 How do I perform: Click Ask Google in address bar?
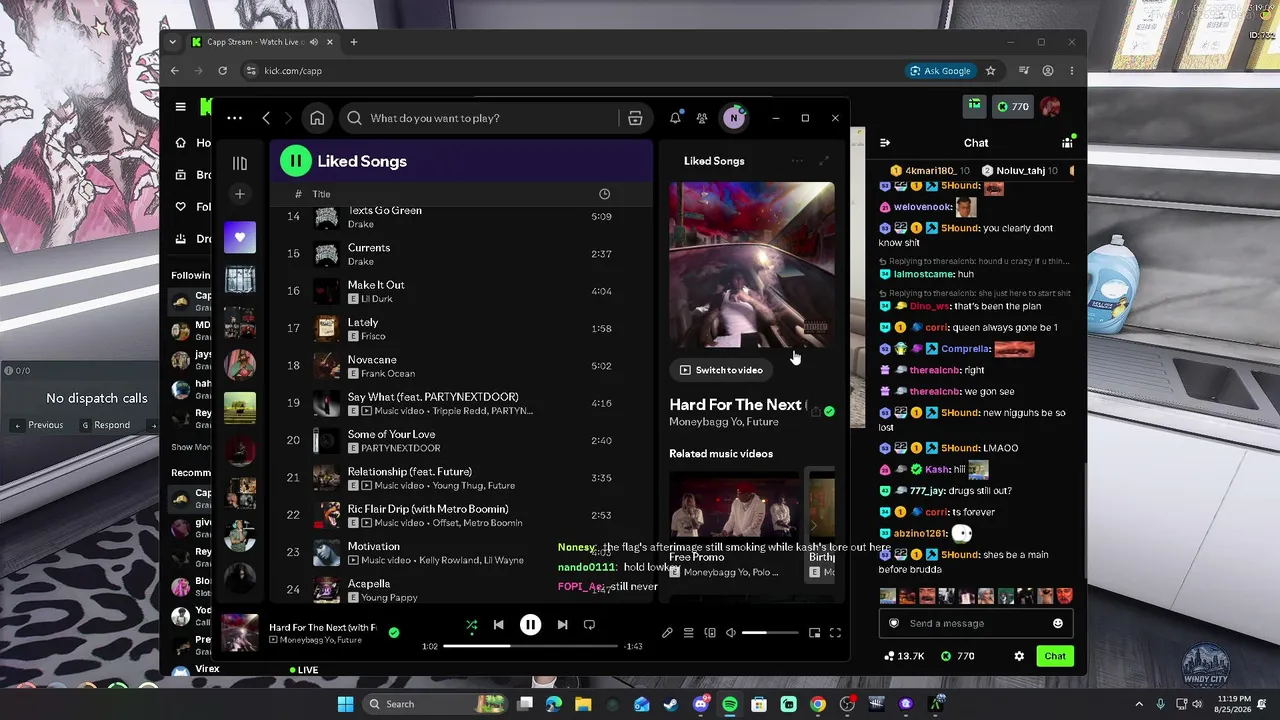point(940,71)
